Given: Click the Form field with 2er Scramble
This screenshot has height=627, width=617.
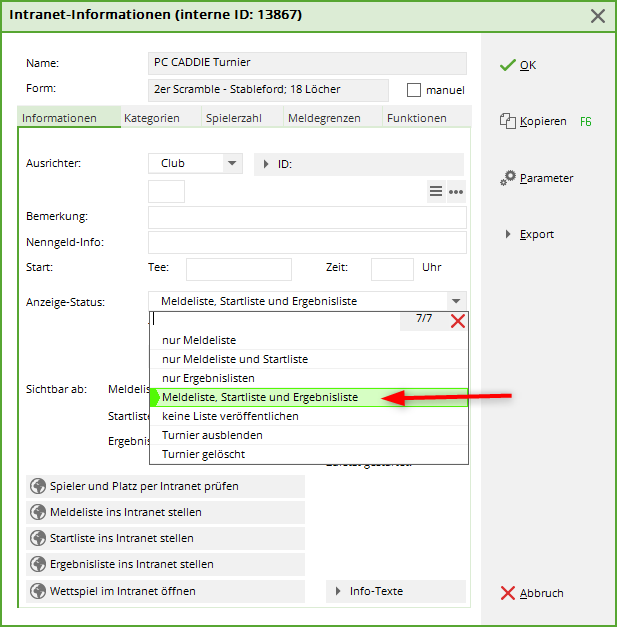Looking at the screenshot, I should pyautogui.click(x=268, y=90).
